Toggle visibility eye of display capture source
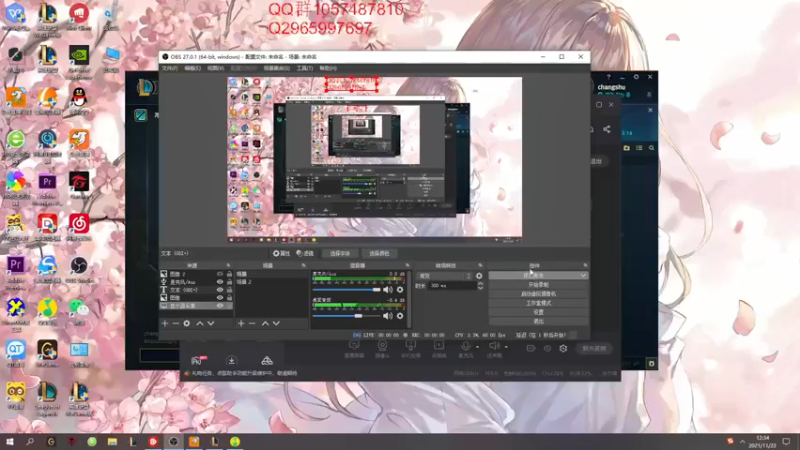Image resolution: width=800 pixels, height=450 pixels. [x=220, y=306]
